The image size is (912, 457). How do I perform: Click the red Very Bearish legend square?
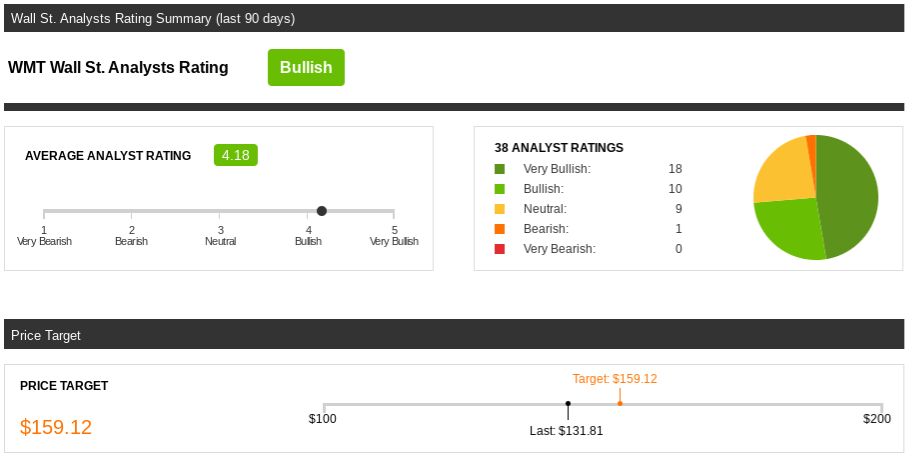coord(500,249)
